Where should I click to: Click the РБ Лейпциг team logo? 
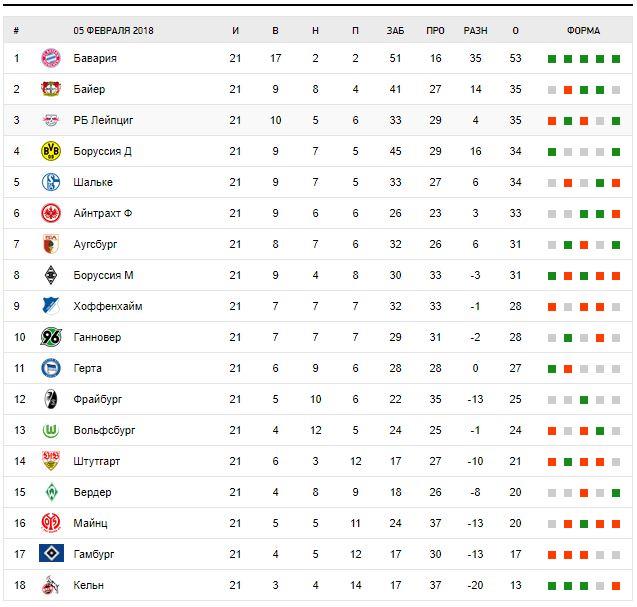(x=50, y=120)
